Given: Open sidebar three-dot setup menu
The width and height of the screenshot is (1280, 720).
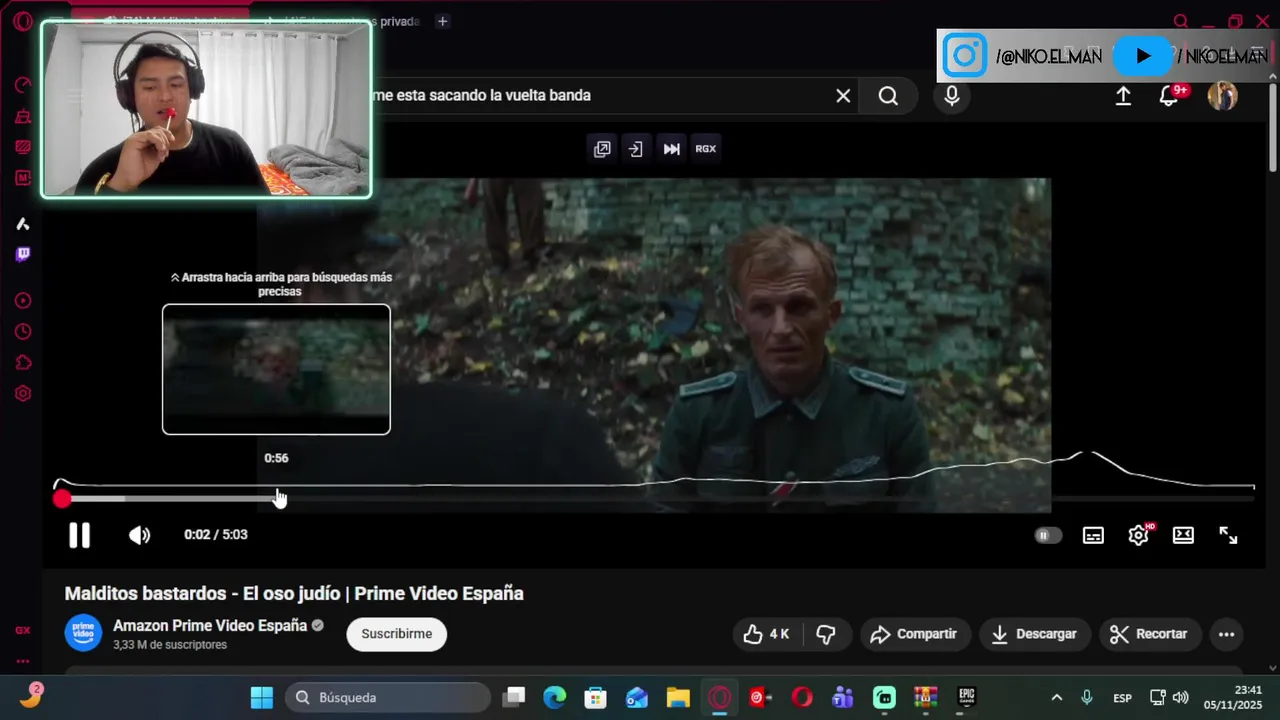Looking at the screenshot, I should 22,661.
